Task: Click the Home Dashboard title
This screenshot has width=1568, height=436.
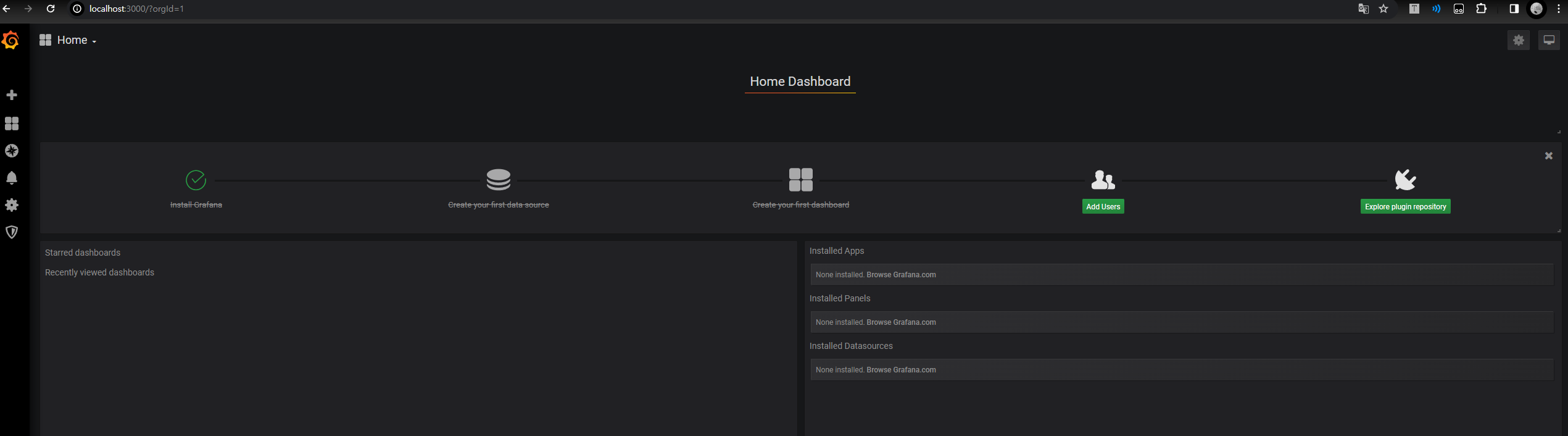Action: tap(800, 82)
